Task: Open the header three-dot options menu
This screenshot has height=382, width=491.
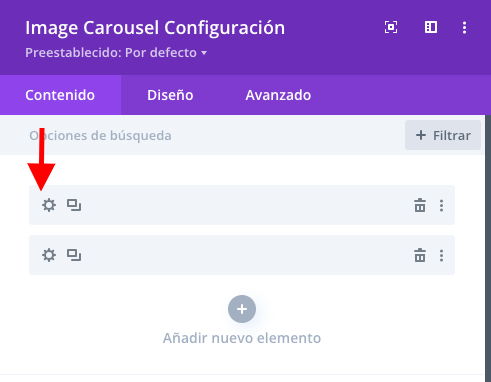Action: point(464,27)
